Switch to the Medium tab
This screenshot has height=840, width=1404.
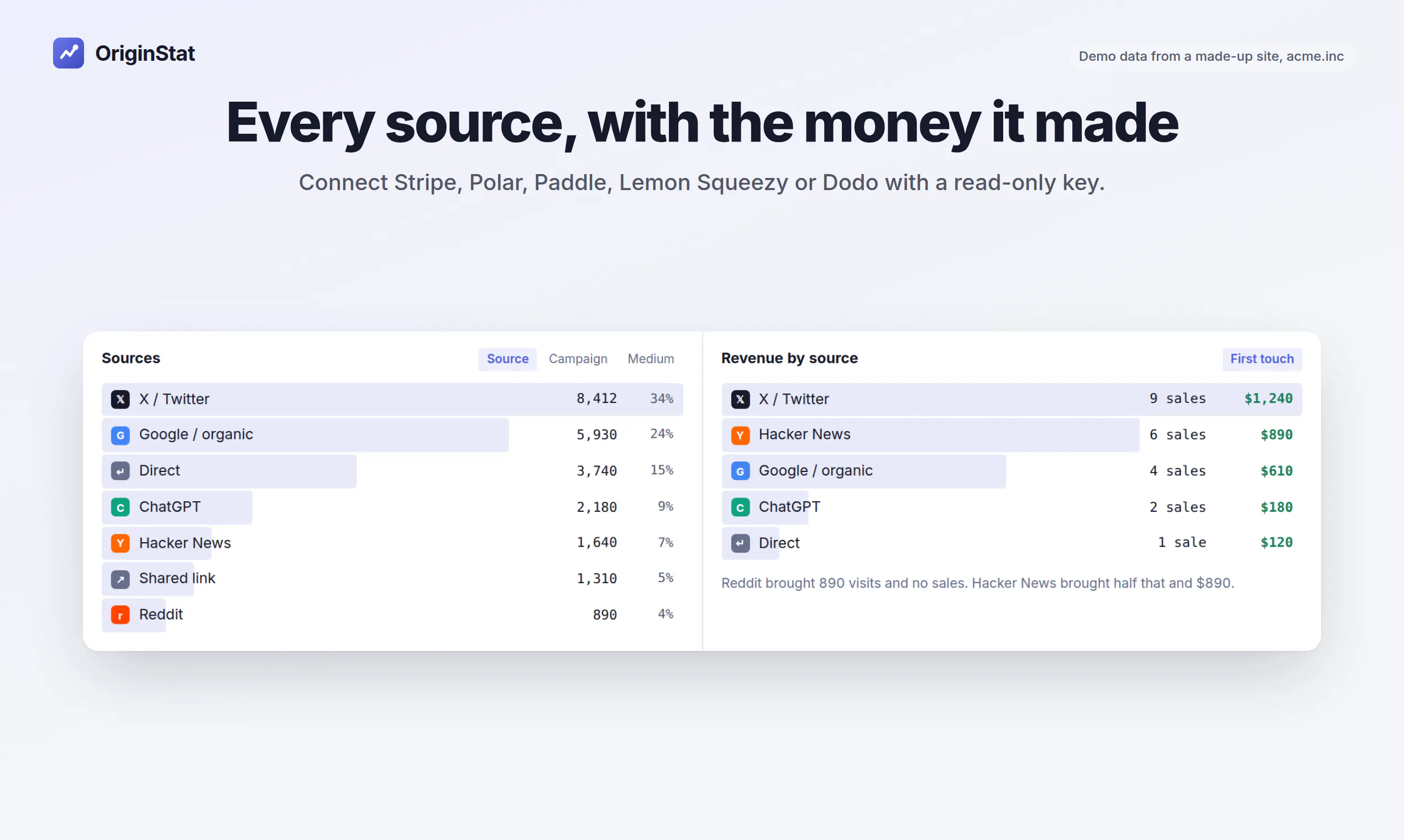[x=651, y=359]
